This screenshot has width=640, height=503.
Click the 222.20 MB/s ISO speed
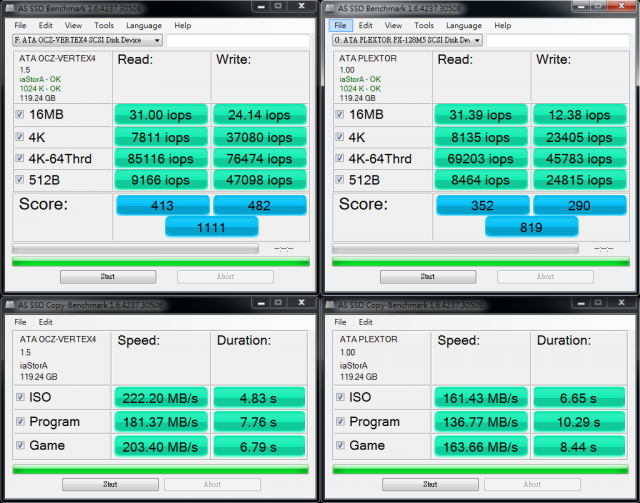point(161,398)
